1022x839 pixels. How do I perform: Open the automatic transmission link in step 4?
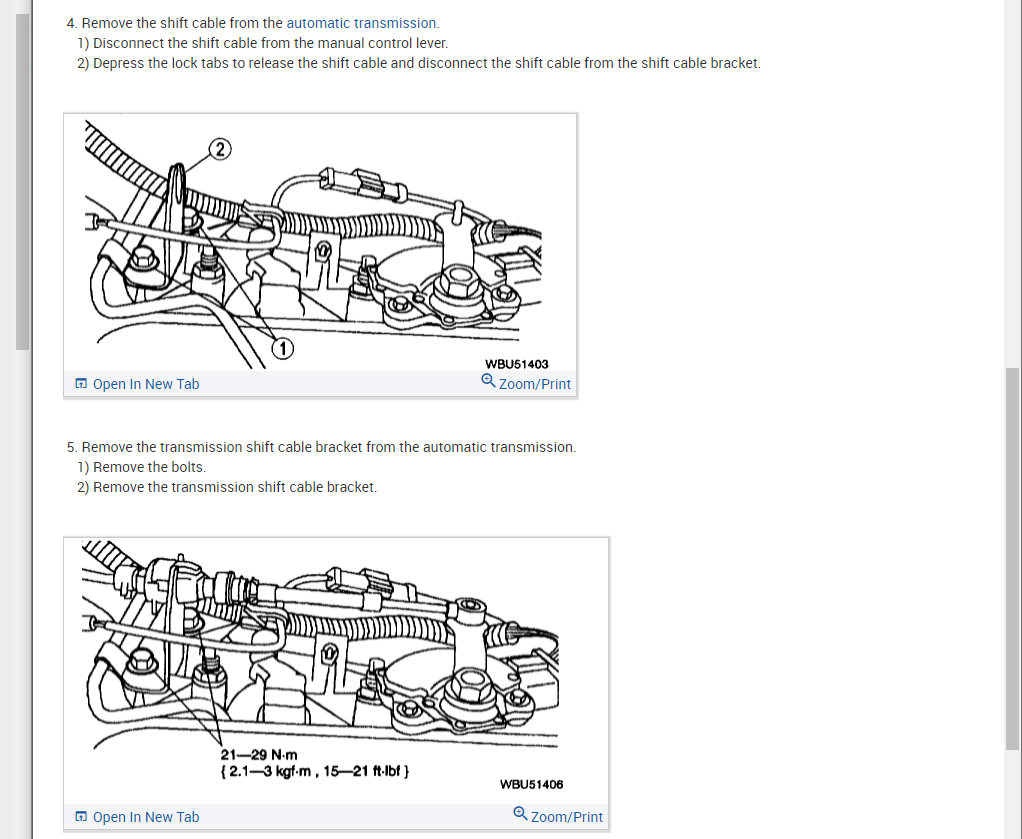362,23
